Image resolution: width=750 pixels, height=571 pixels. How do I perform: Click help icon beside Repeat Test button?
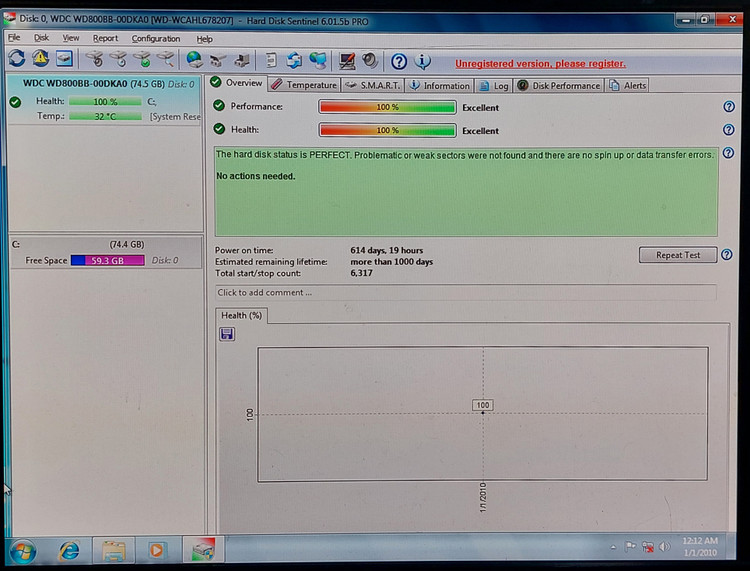(x=727, y=255)
